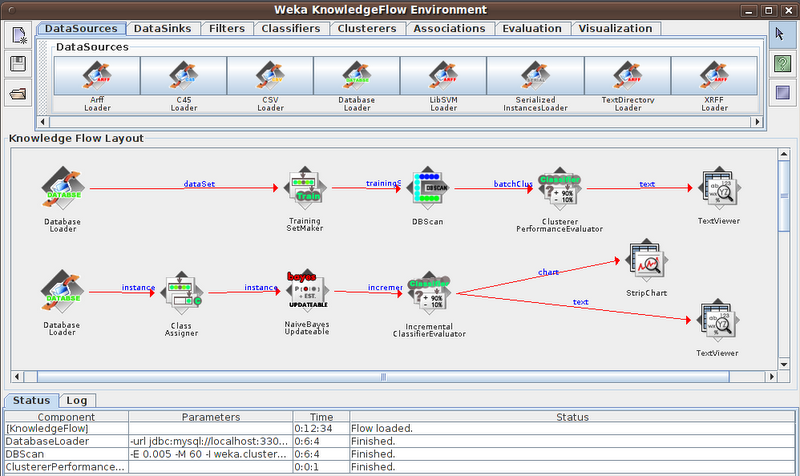Click the Status column header
Screen dimensions: 800x476
tap(572, 417)
